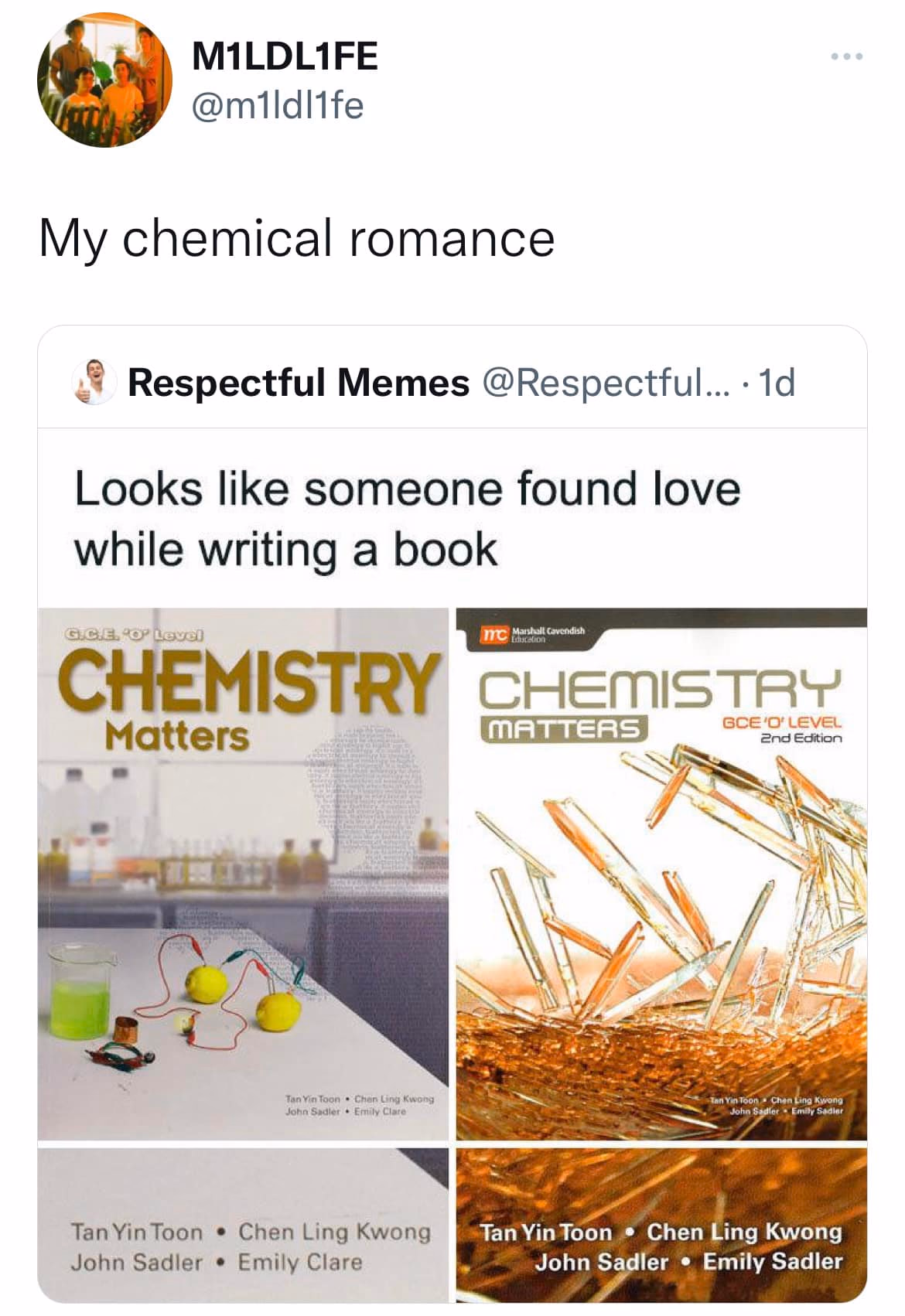Click the Marshall Cavendish logo on cover

(533, 635)
